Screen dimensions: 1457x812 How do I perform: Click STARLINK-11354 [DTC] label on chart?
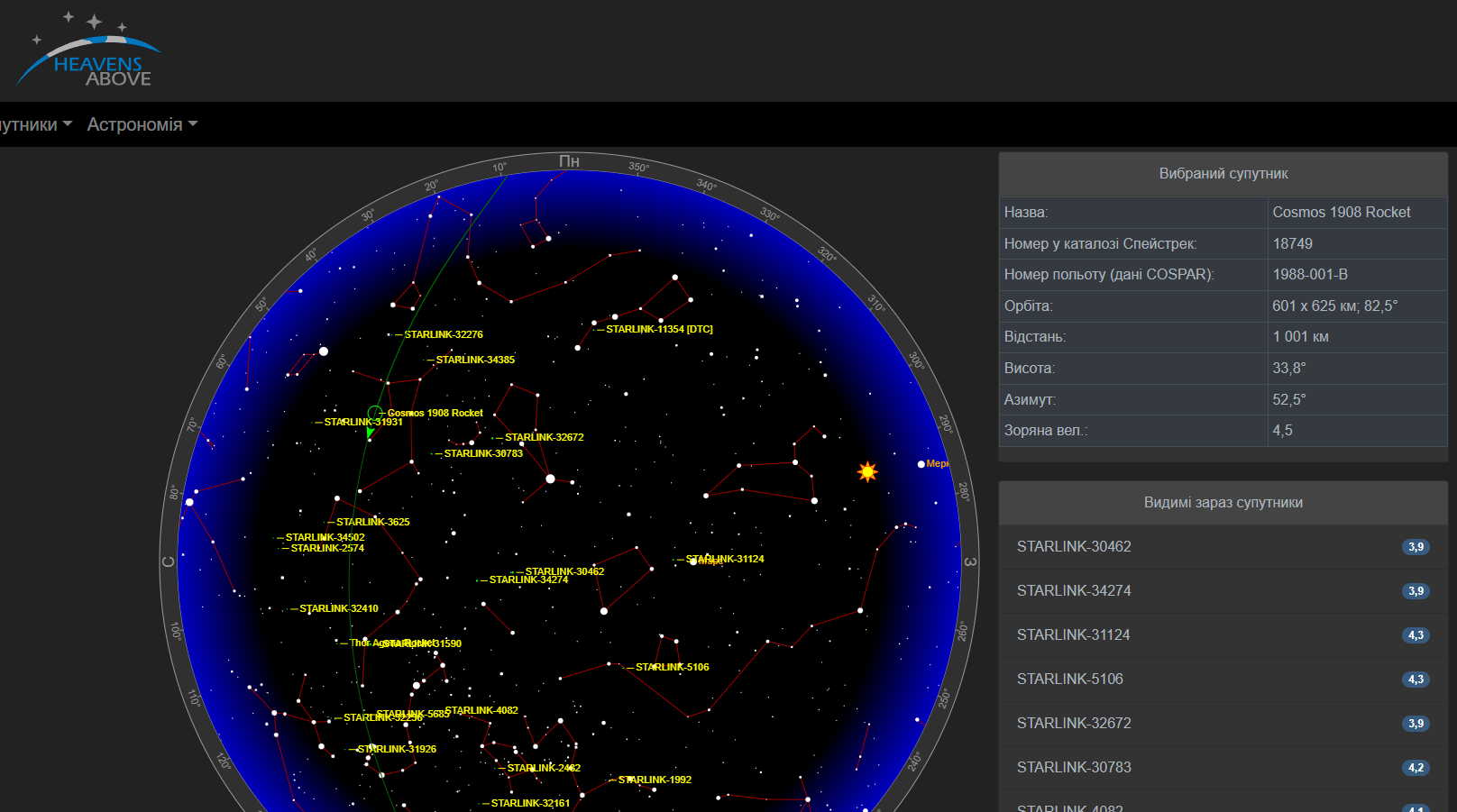659,330
